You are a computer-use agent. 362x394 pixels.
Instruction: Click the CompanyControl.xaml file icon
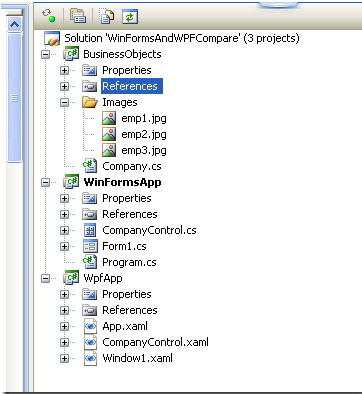pos(90,342)
